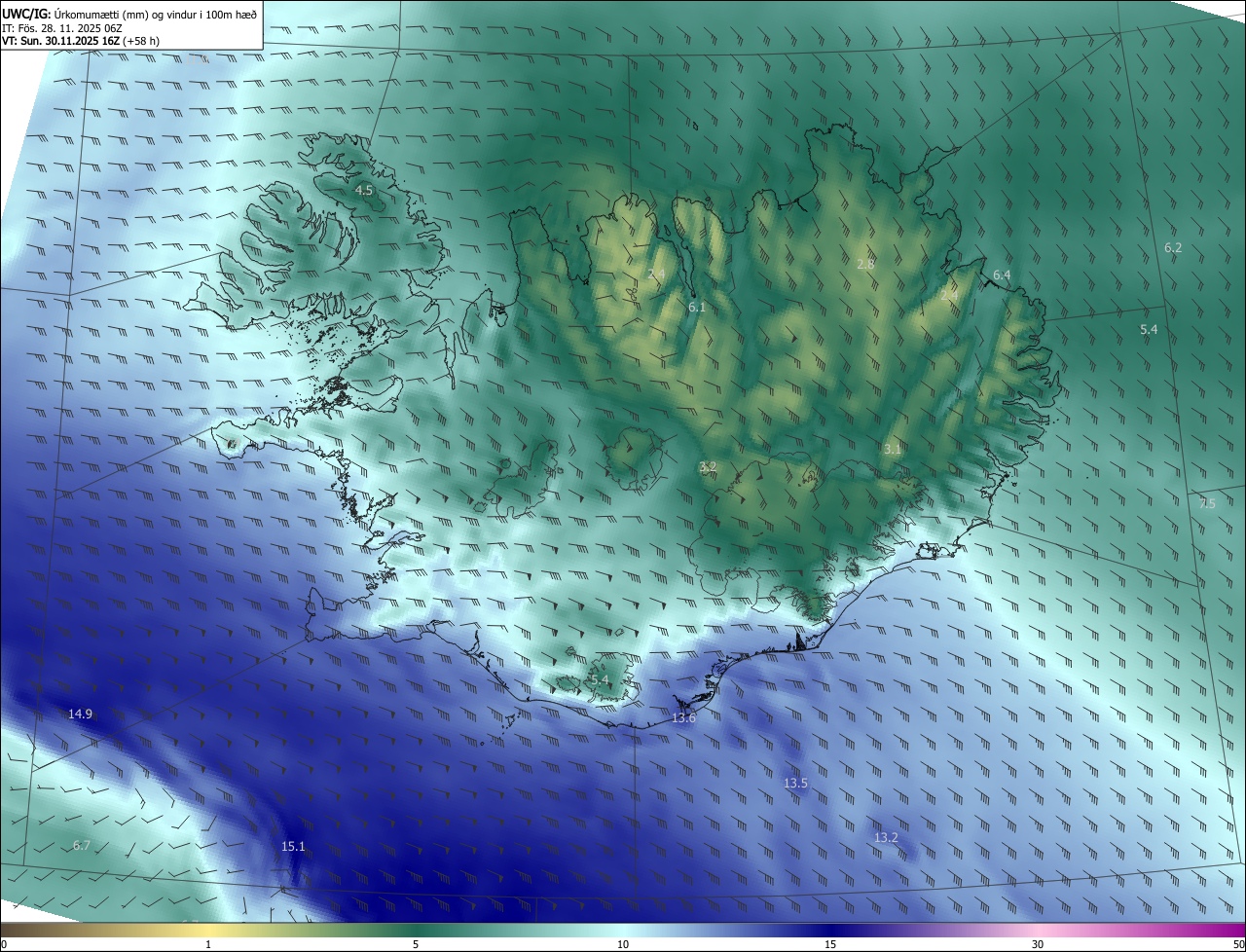Click the color scale tick label 10

pyautogui.click(x=623, y=944)
